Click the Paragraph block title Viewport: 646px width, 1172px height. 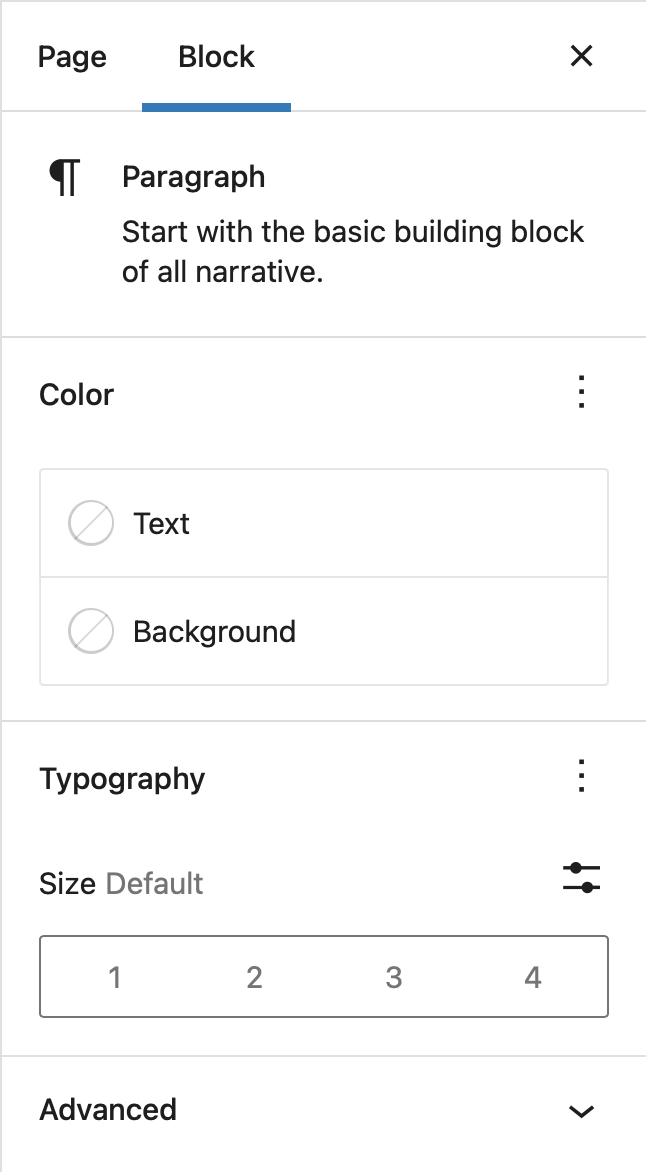tap(193, 177)
